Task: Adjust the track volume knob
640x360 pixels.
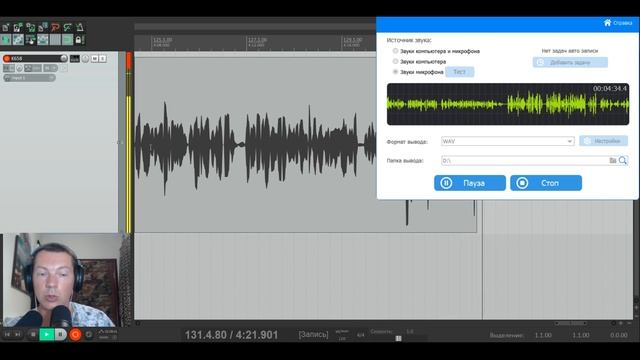Action: [64, 58]
